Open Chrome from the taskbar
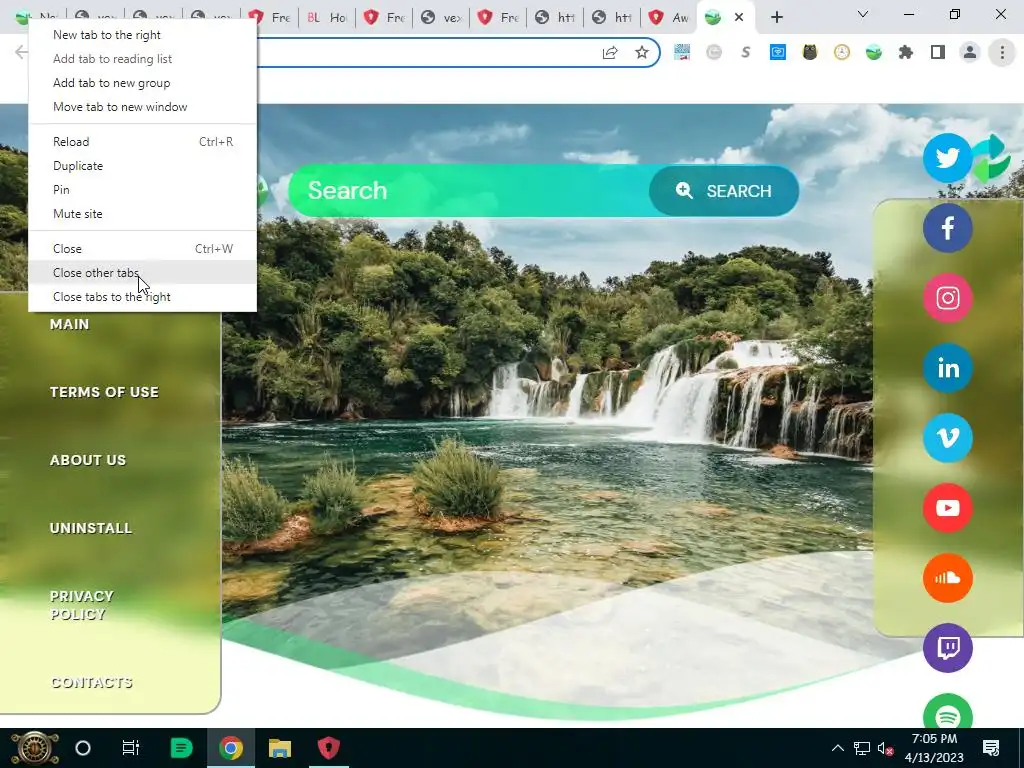The height and width of the screenshot is (768, 1024). click(231, 748)
